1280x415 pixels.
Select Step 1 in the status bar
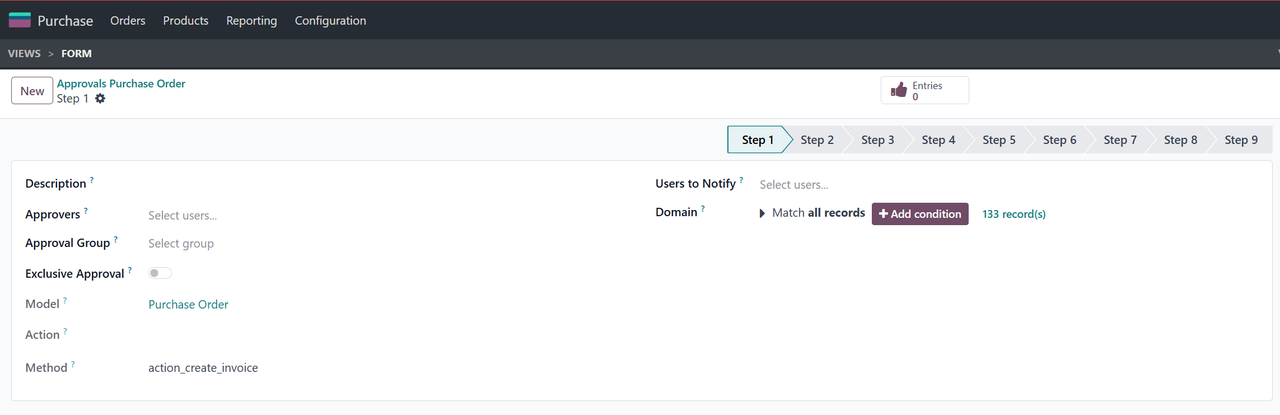[x=758, y=140]
